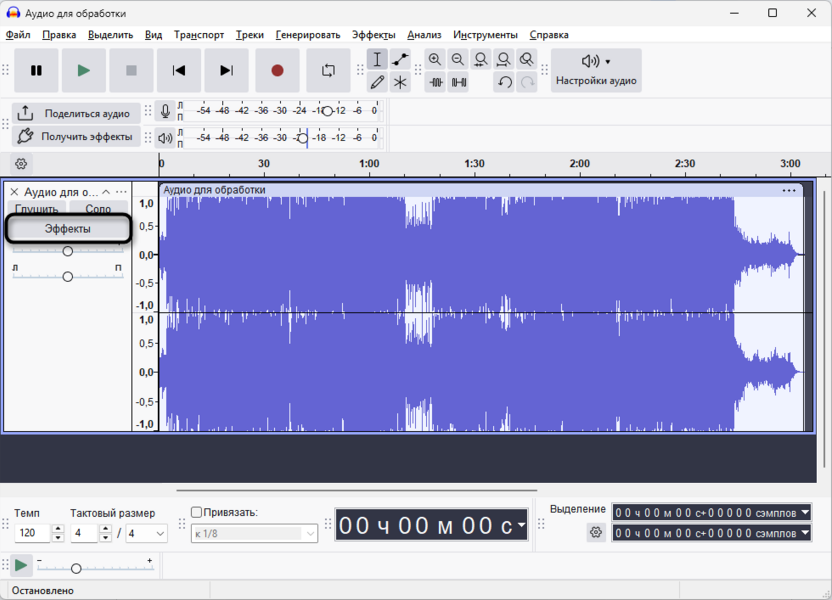The height and width of the screenshot is (600, 832).
Task: Click Получить эффекты button
Action: click(x=76, y=136)
